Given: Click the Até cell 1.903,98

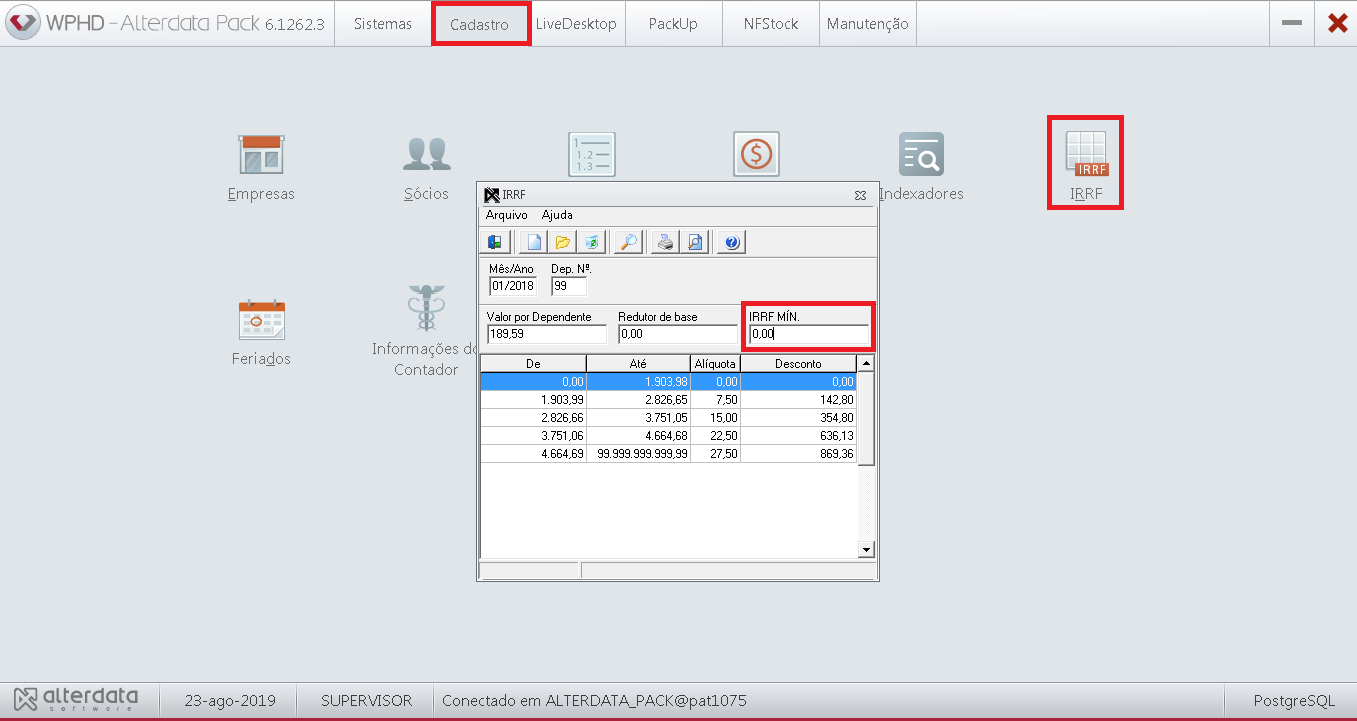Looking at the screenshot, I should pos(638,381).
